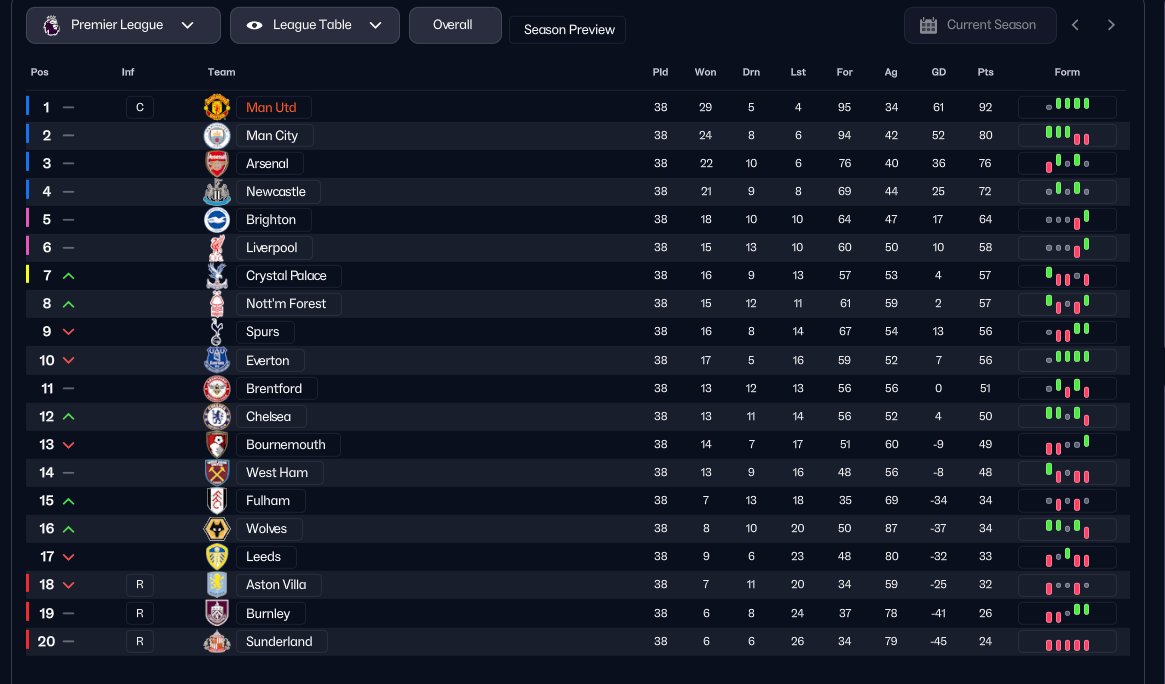Open the League Table view dropdown
This screenshot has height=684, width=1165.
click(x=315, y=25)
